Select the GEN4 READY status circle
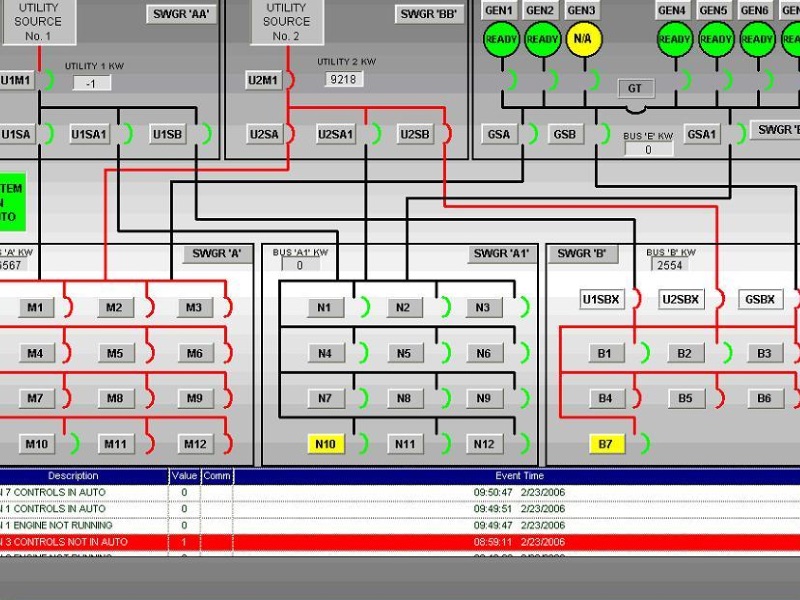 (x=674, y=40)
